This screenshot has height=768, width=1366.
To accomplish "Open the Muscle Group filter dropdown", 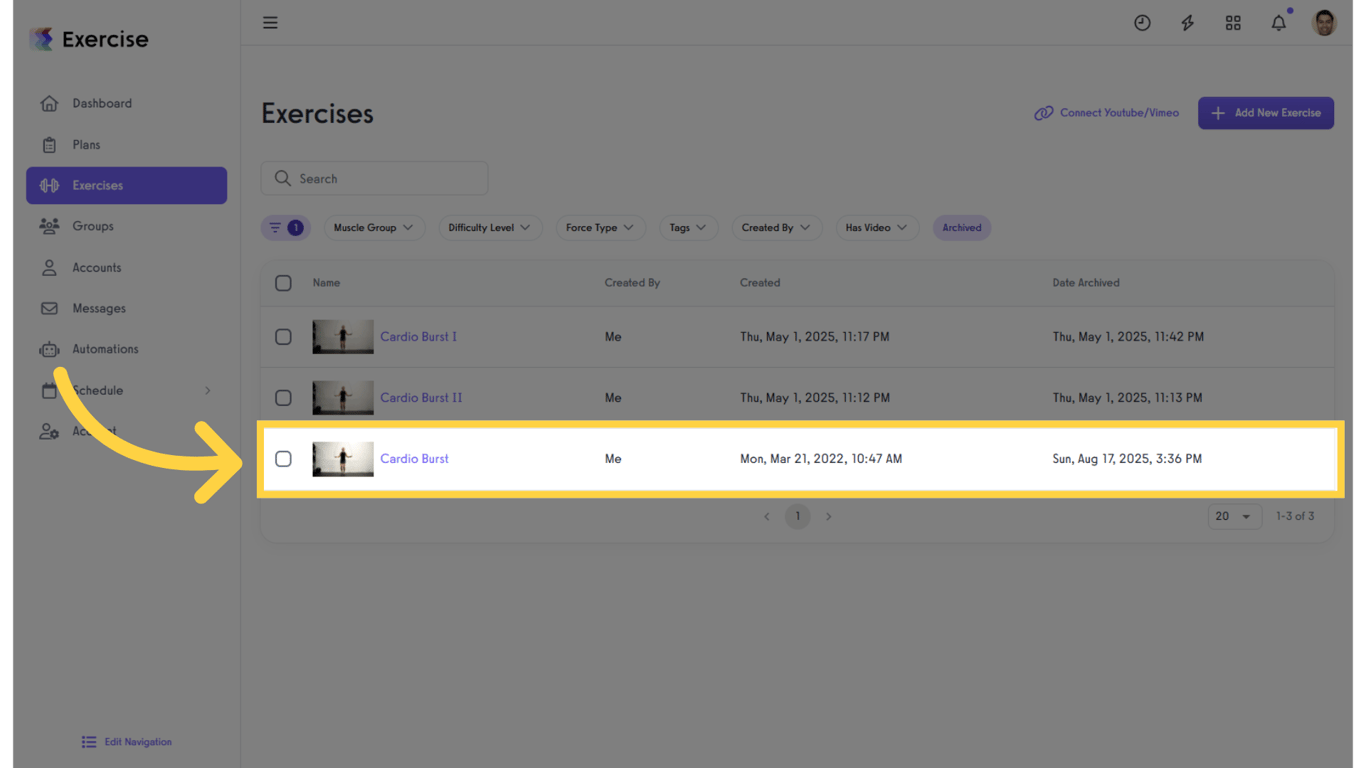I will (374, 227).
